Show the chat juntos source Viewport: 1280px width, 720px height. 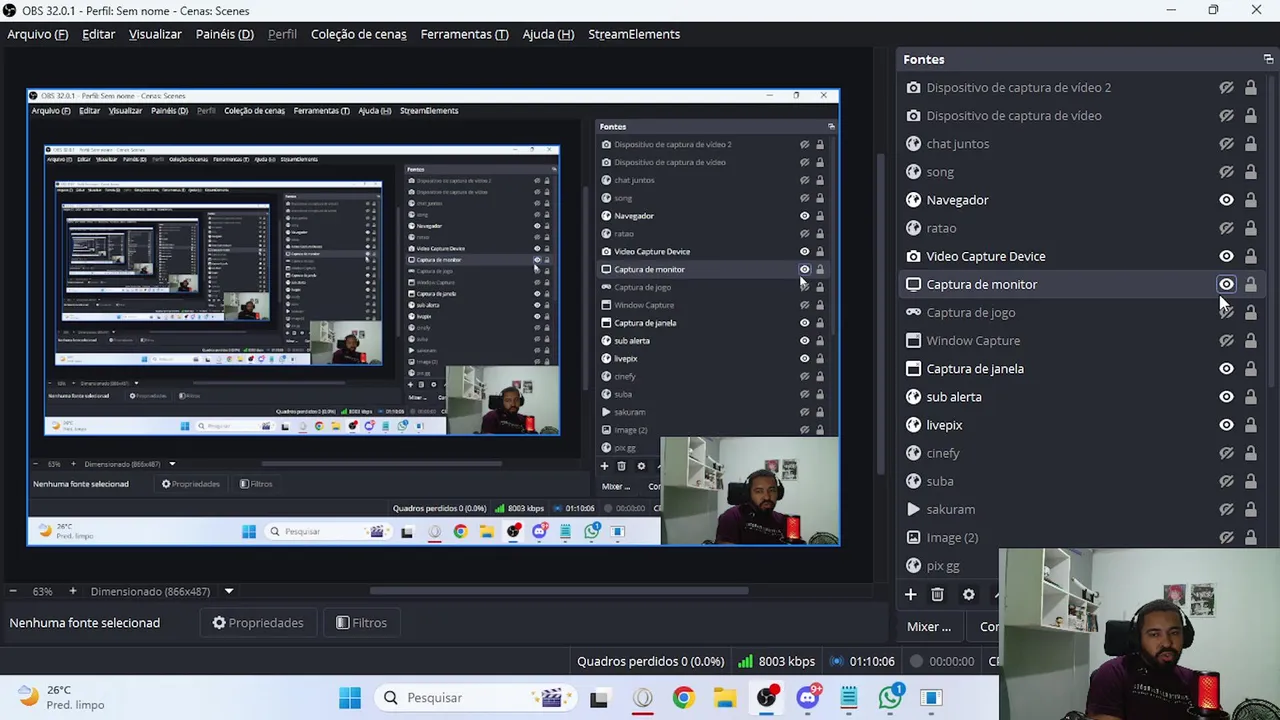click(x=1226, y=144)
